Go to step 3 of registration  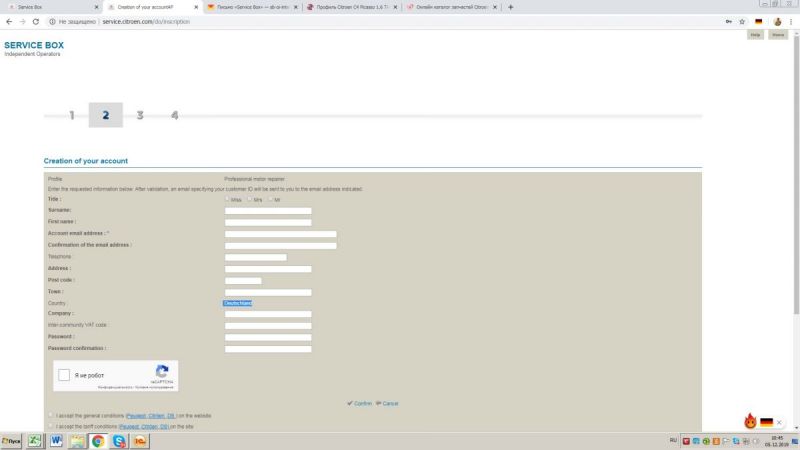140,115
